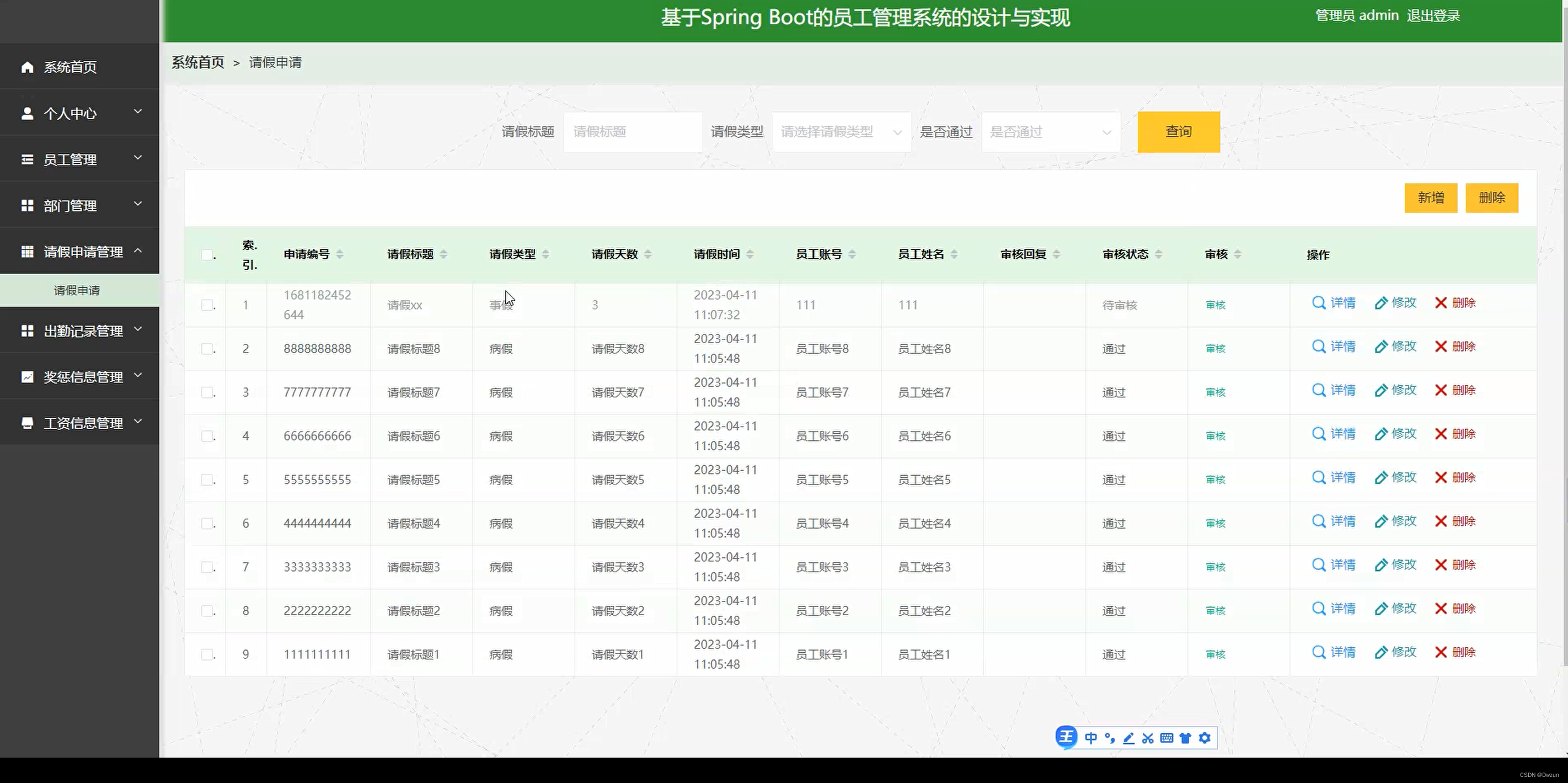This screenshot has width=1568, height=783.
Task: Click the home icon beside 系统首页
Action: [x=28, y=67]
